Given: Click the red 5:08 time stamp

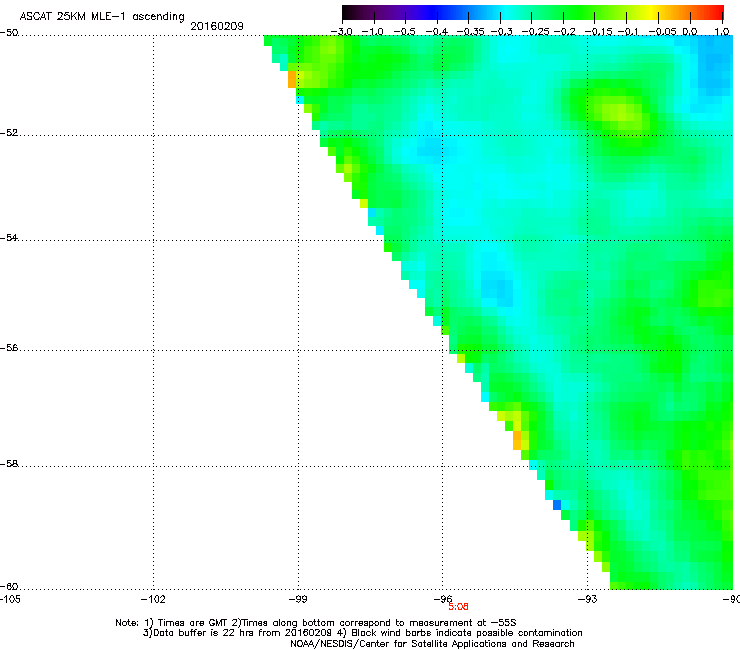Looking at the screenshot, I should [458, 607].
